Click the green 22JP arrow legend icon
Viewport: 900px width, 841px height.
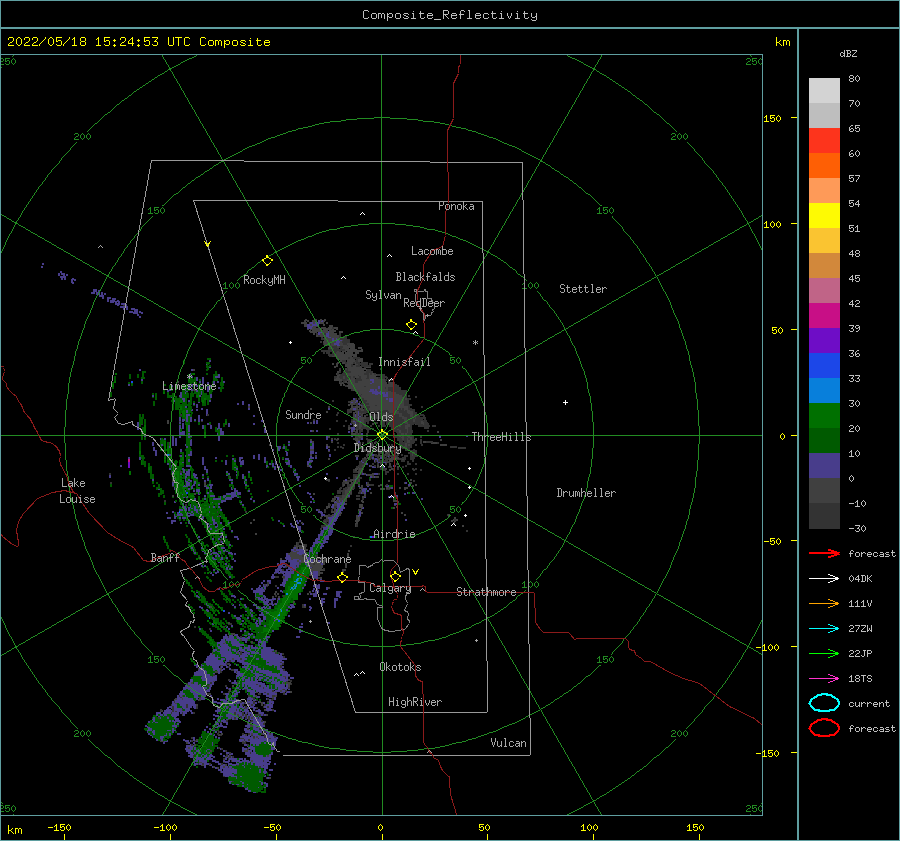click(x=824, y=654)
